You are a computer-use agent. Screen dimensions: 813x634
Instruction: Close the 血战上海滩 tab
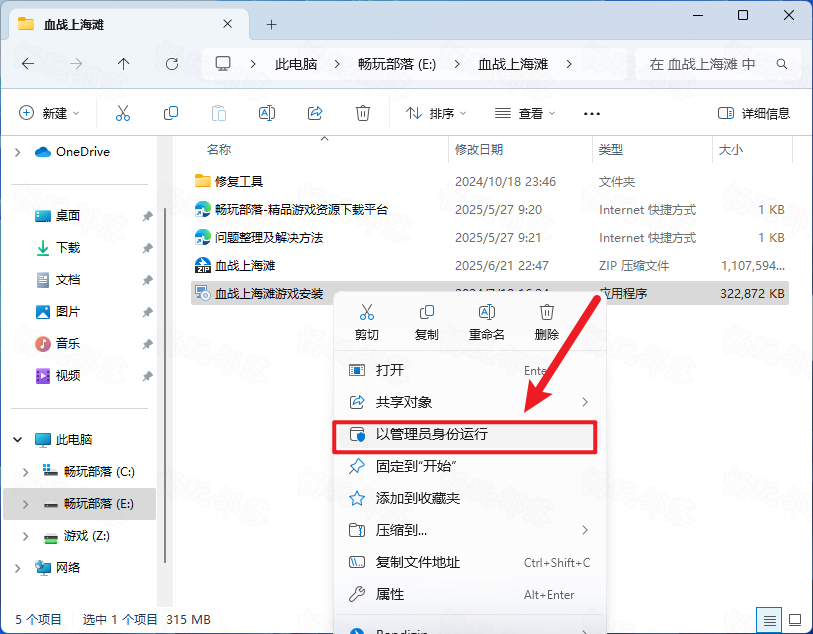pos(227,24)
